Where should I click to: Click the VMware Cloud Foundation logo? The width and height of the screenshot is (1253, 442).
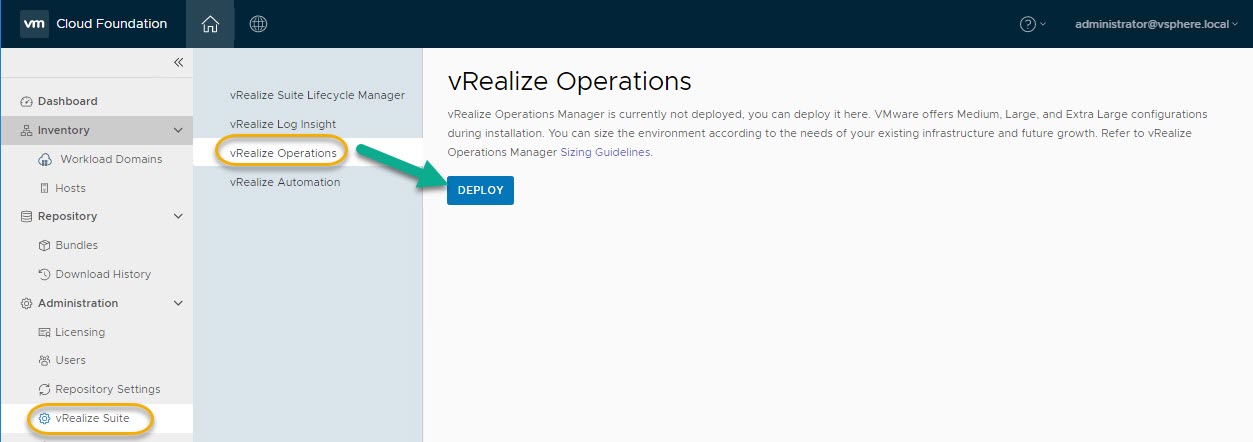click(x=34, y=24)
